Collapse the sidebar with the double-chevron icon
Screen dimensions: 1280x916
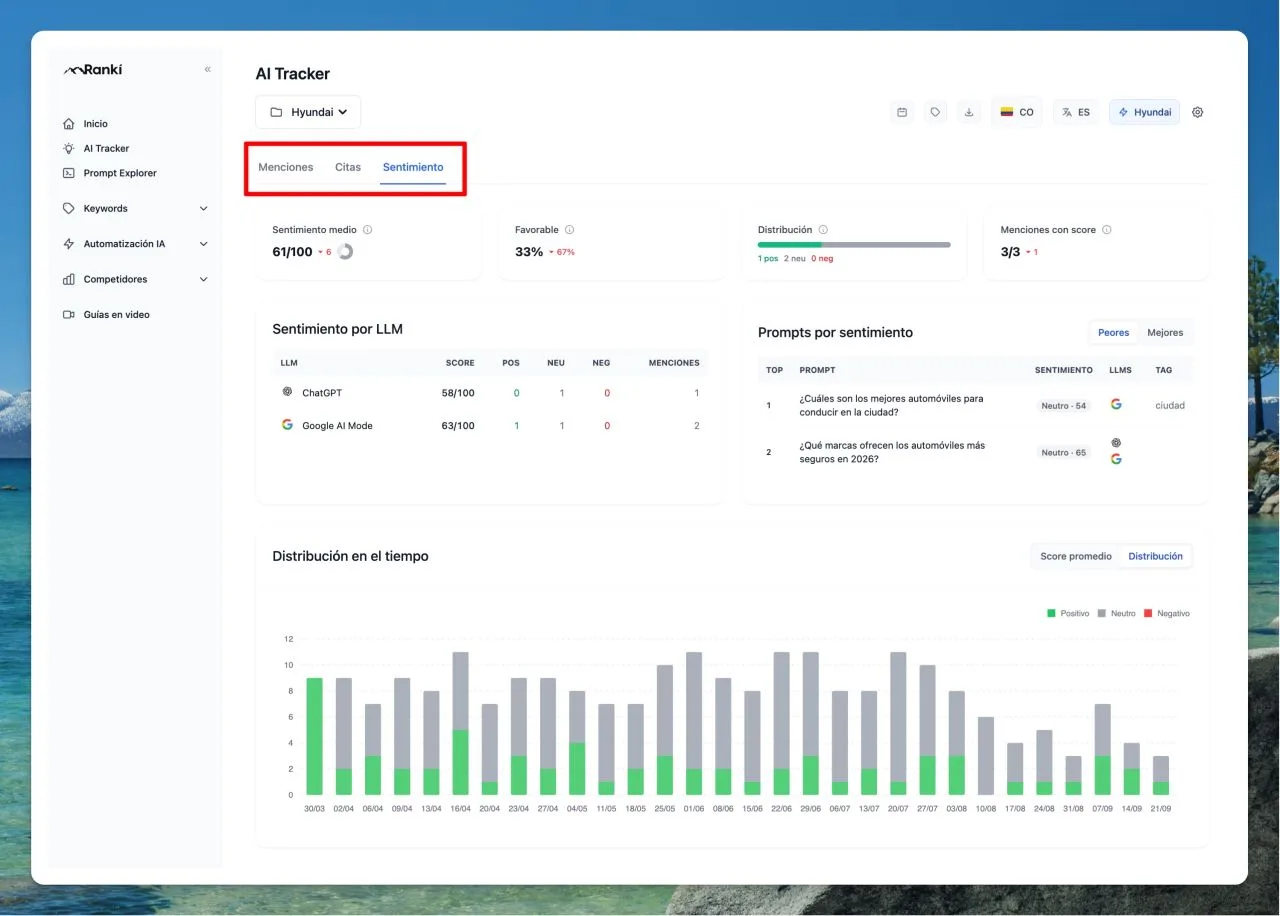point(208,69)
